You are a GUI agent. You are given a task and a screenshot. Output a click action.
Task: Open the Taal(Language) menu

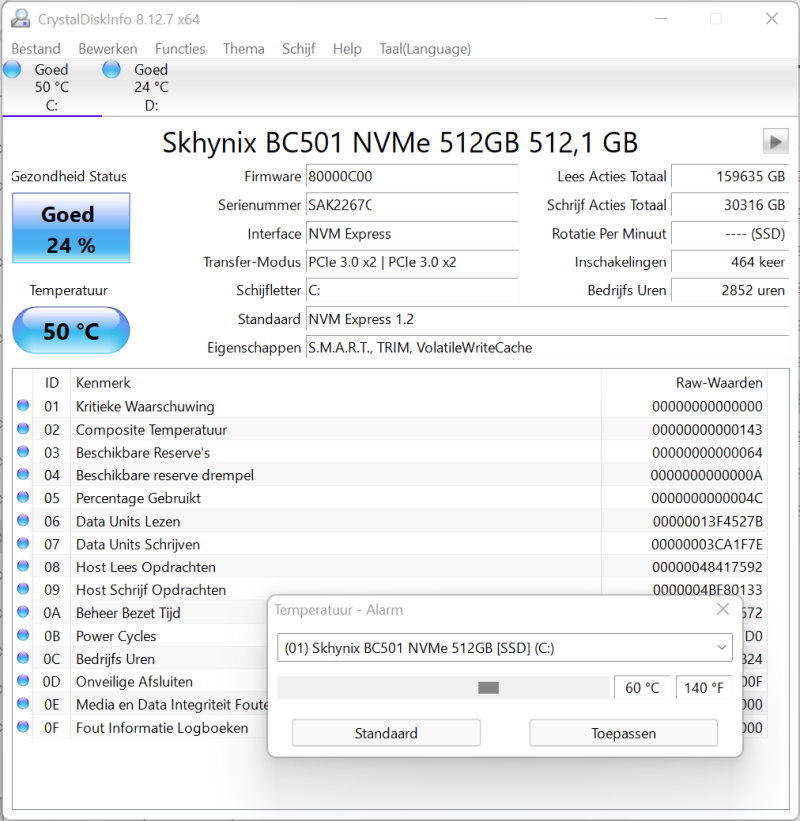click(x=425, y=49)
